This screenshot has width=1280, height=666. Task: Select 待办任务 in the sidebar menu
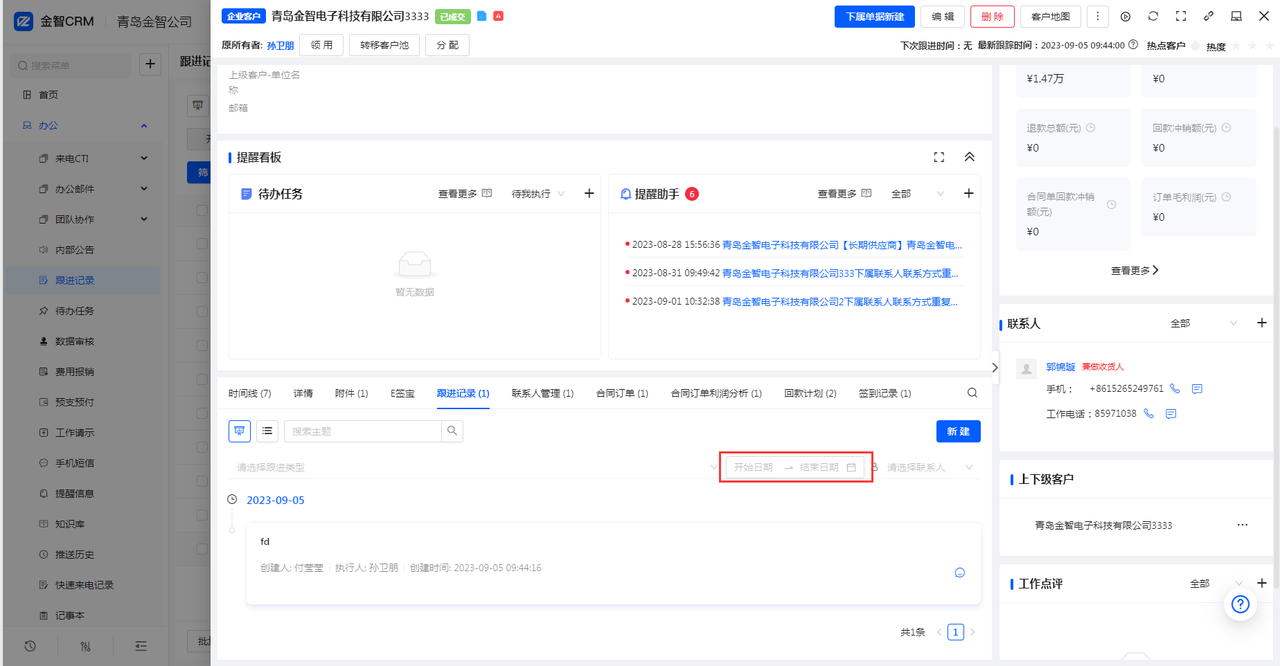[75, 311]
